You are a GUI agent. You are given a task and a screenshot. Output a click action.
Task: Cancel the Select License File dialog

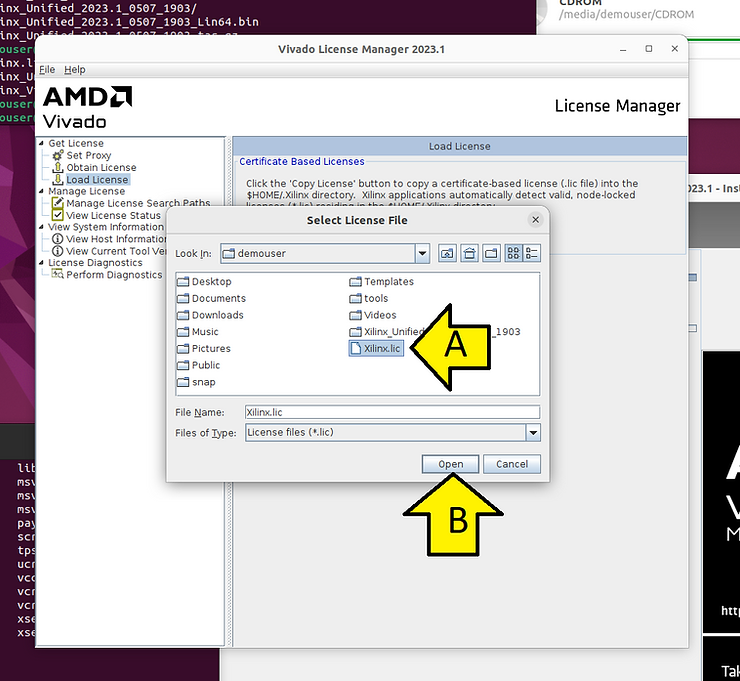point(512,464)
